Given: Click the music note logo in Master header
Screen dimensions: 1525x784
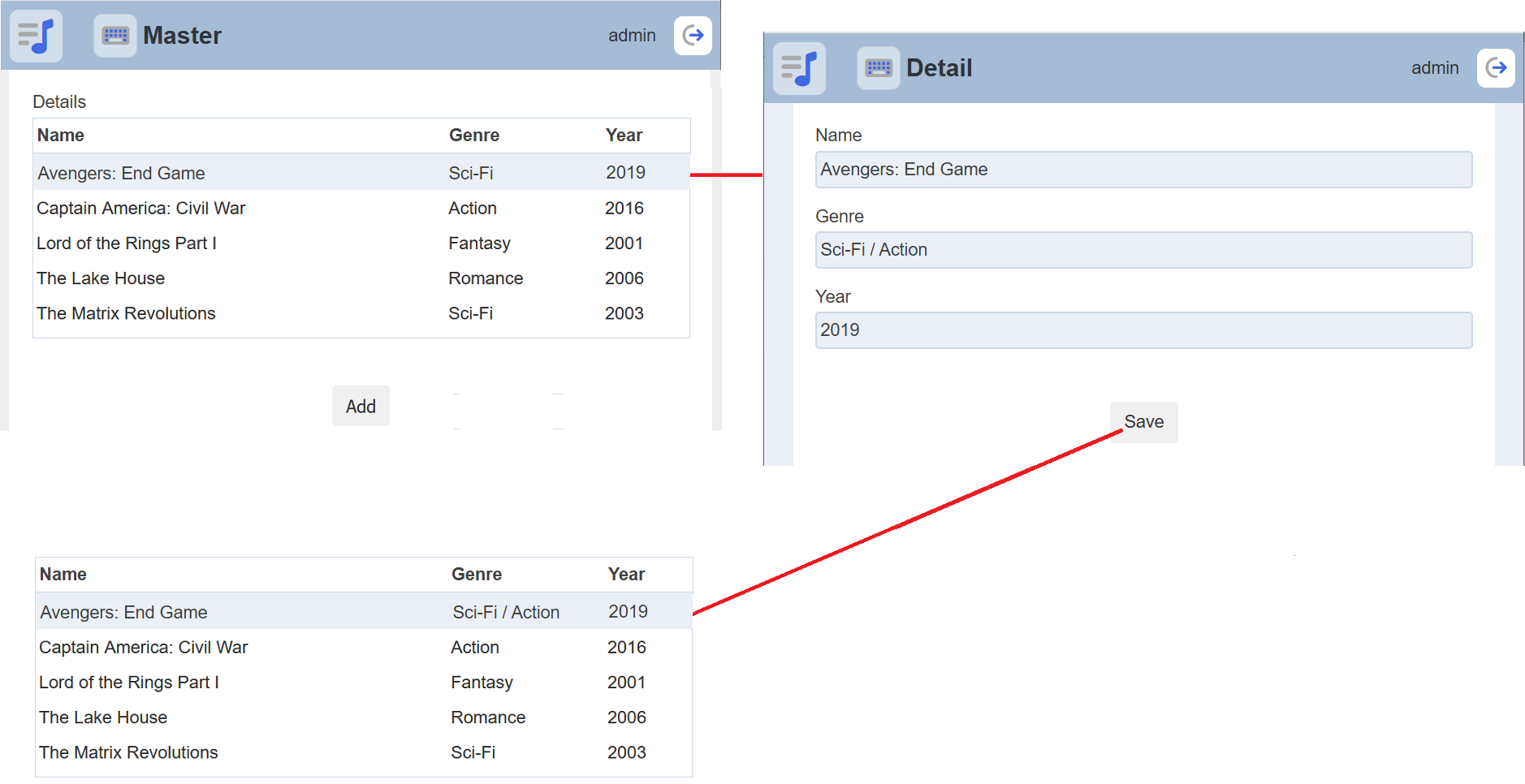Looking at the screenshot, I should pyautogui.click(x=37, y=36).
